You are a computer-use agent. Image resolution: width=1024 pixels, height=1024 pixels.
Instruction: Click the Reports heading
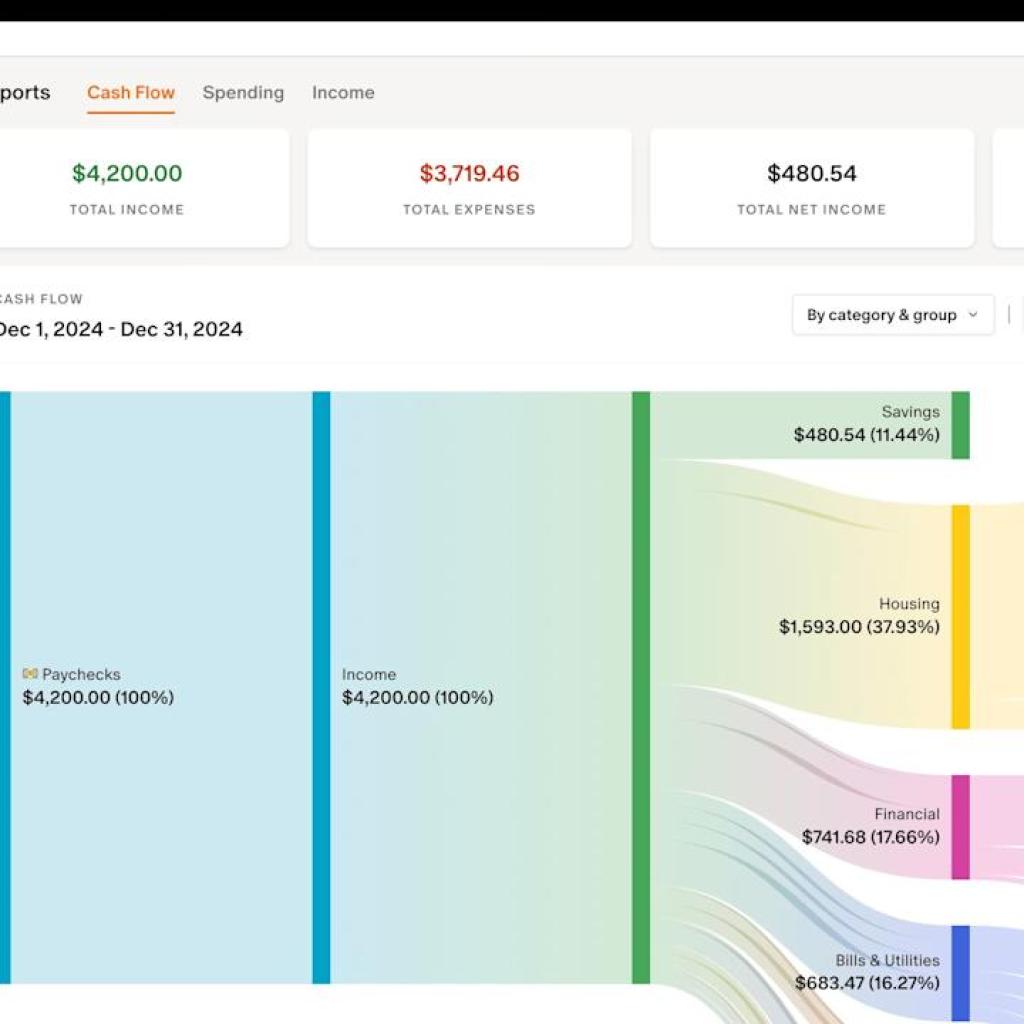[25, 92]
